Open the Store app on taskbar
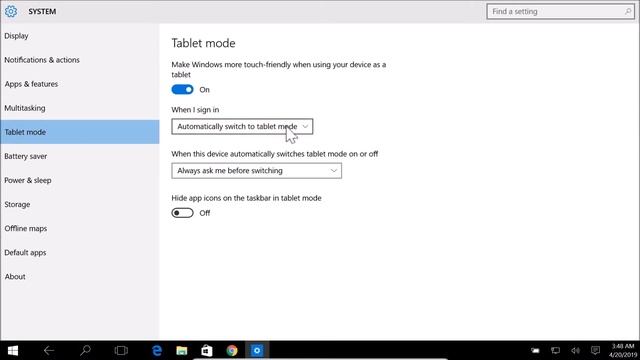This screenshot has height=360, width=640. (207, 351)
